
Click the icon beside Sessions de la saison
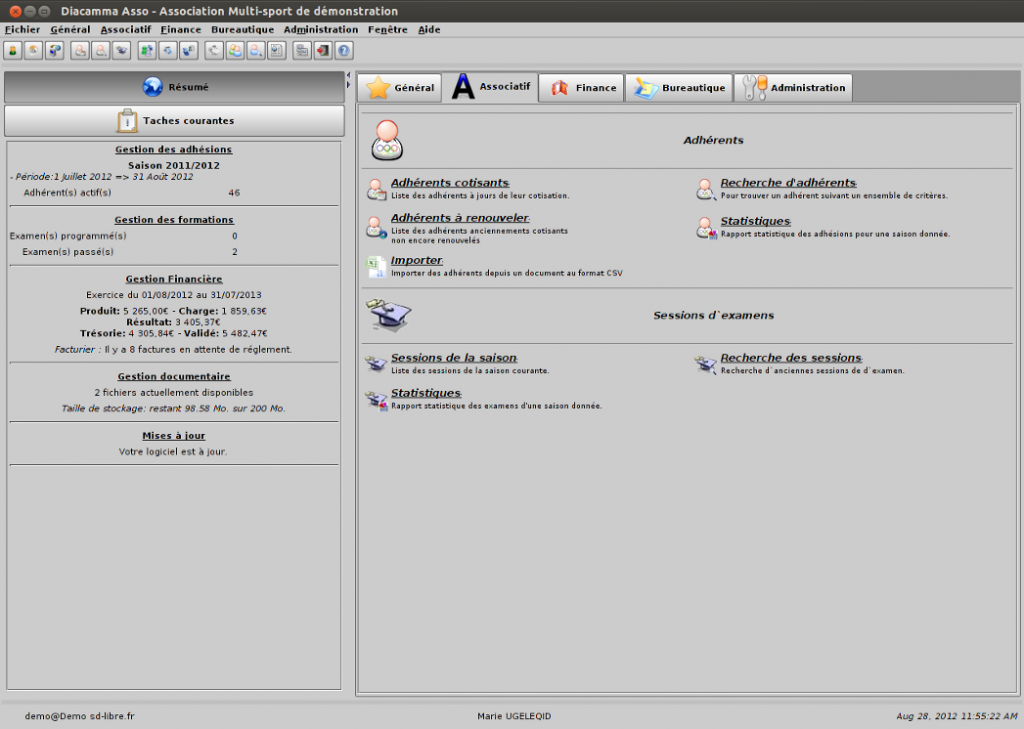click(376, 364)
